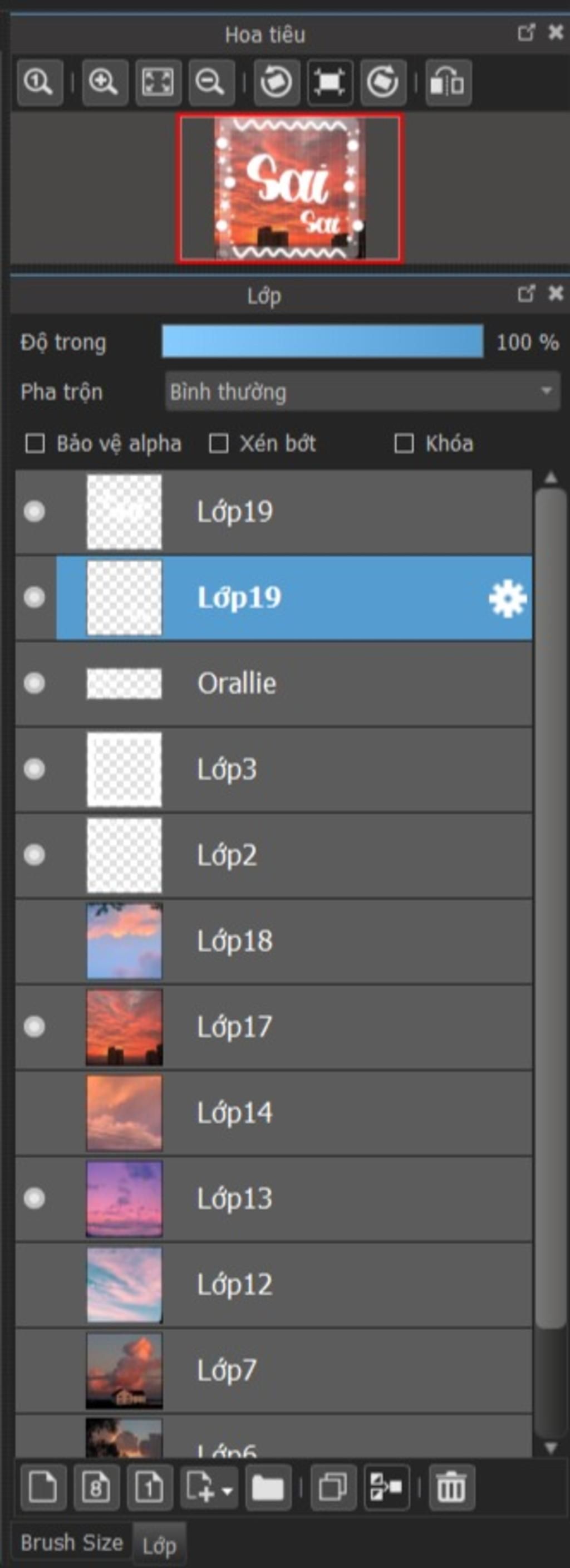The image size is (570, 1568).
Task: Flip canvas view horizontally
Action: tap(448, 82)
